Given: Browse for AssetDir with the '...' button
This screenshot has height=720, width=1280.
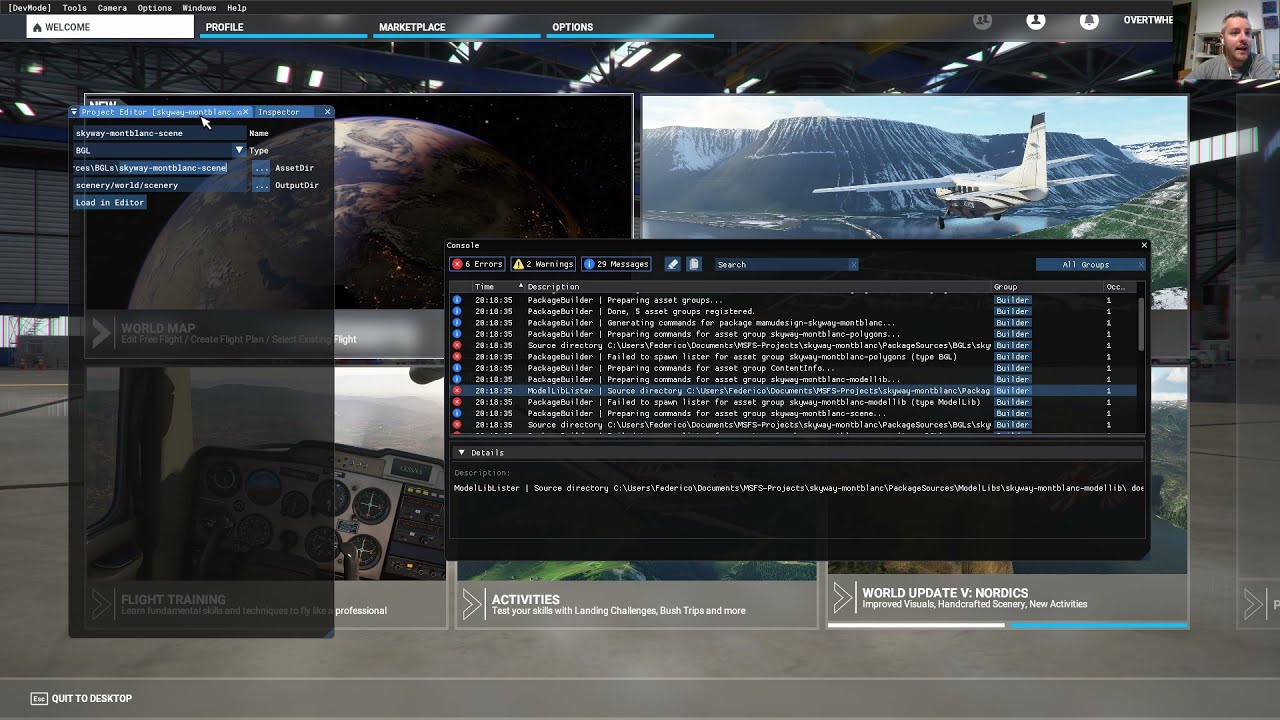Looking at the screenshot, I should pyautogui.click(x=261, y=168).
